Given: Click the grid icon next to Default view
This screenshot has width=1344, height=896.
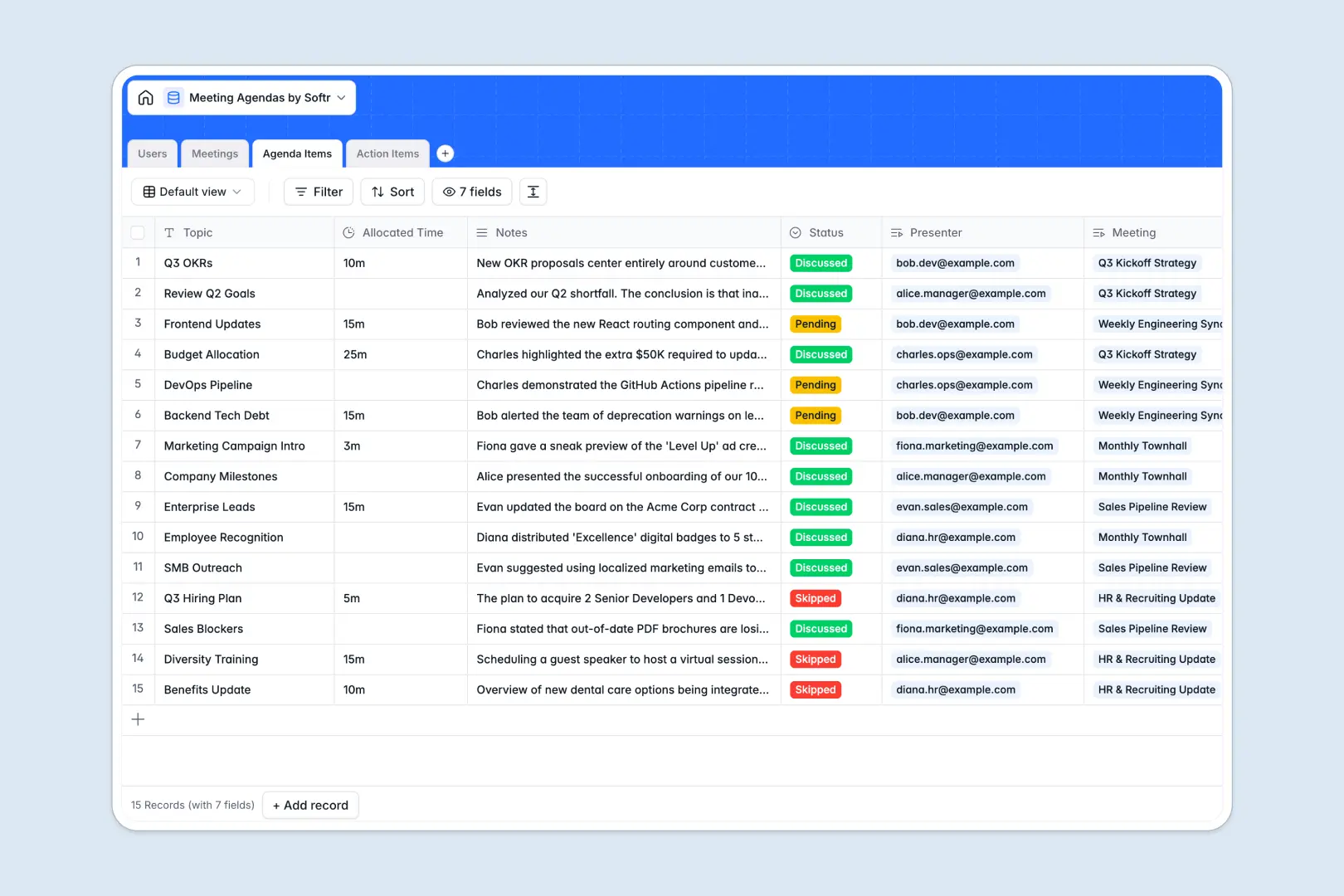Looking at the screenshot, I should tap(149, 192).
